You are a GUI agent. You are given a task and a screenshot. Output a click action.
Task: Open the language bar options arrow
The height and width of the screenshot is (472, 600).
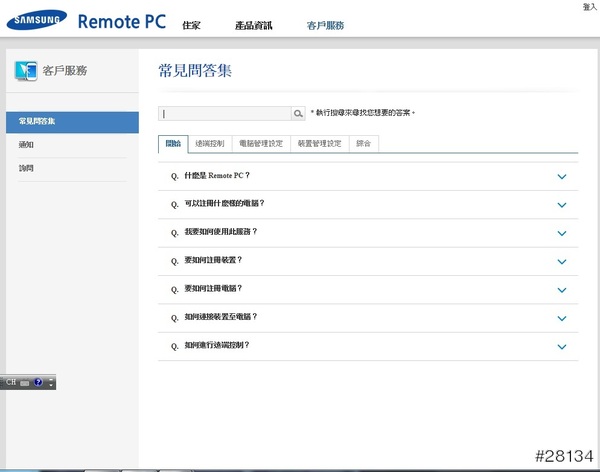[x=51, y=383]
